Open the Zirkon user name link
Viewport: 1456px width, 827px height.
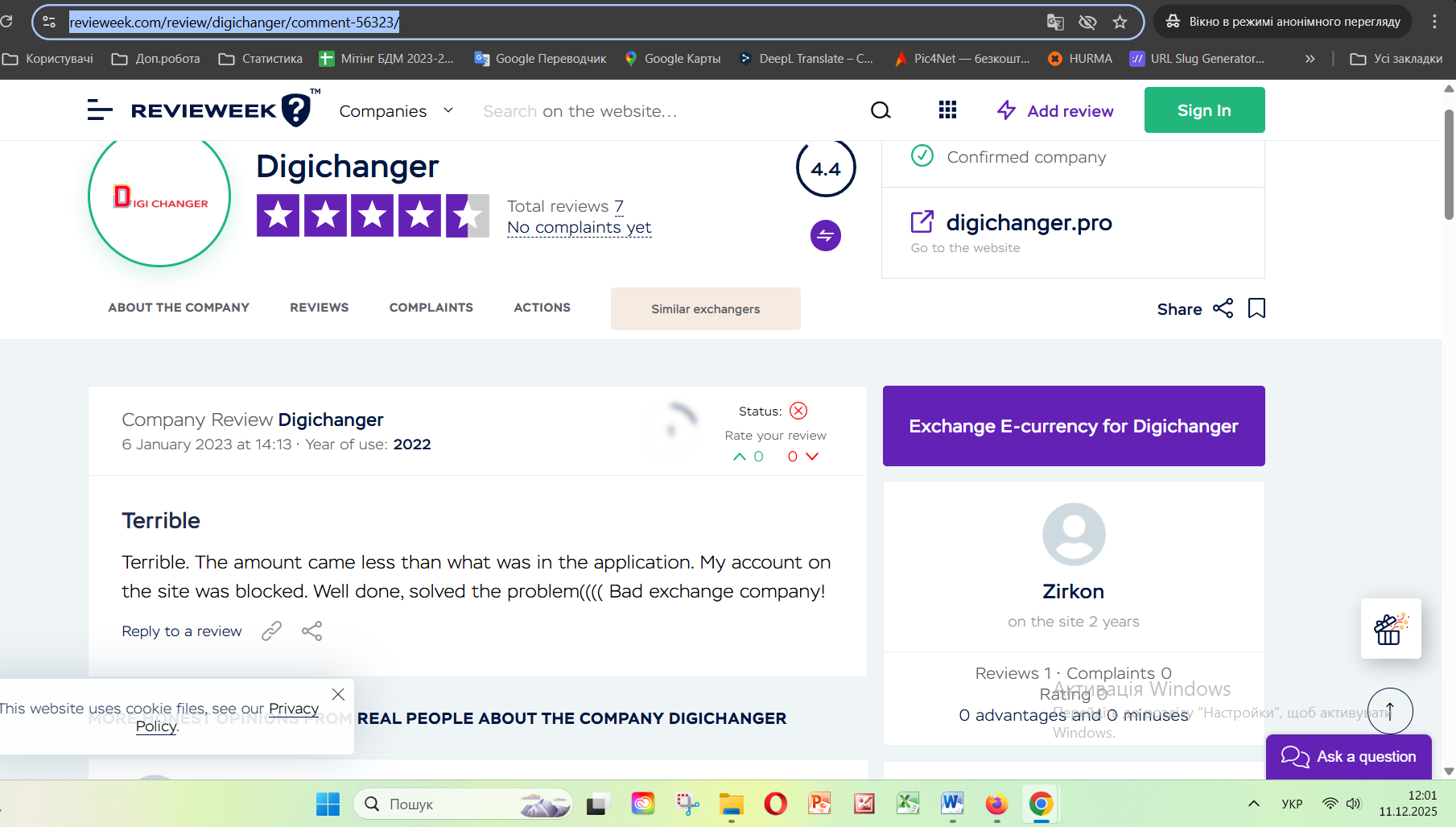(1074, 592)
